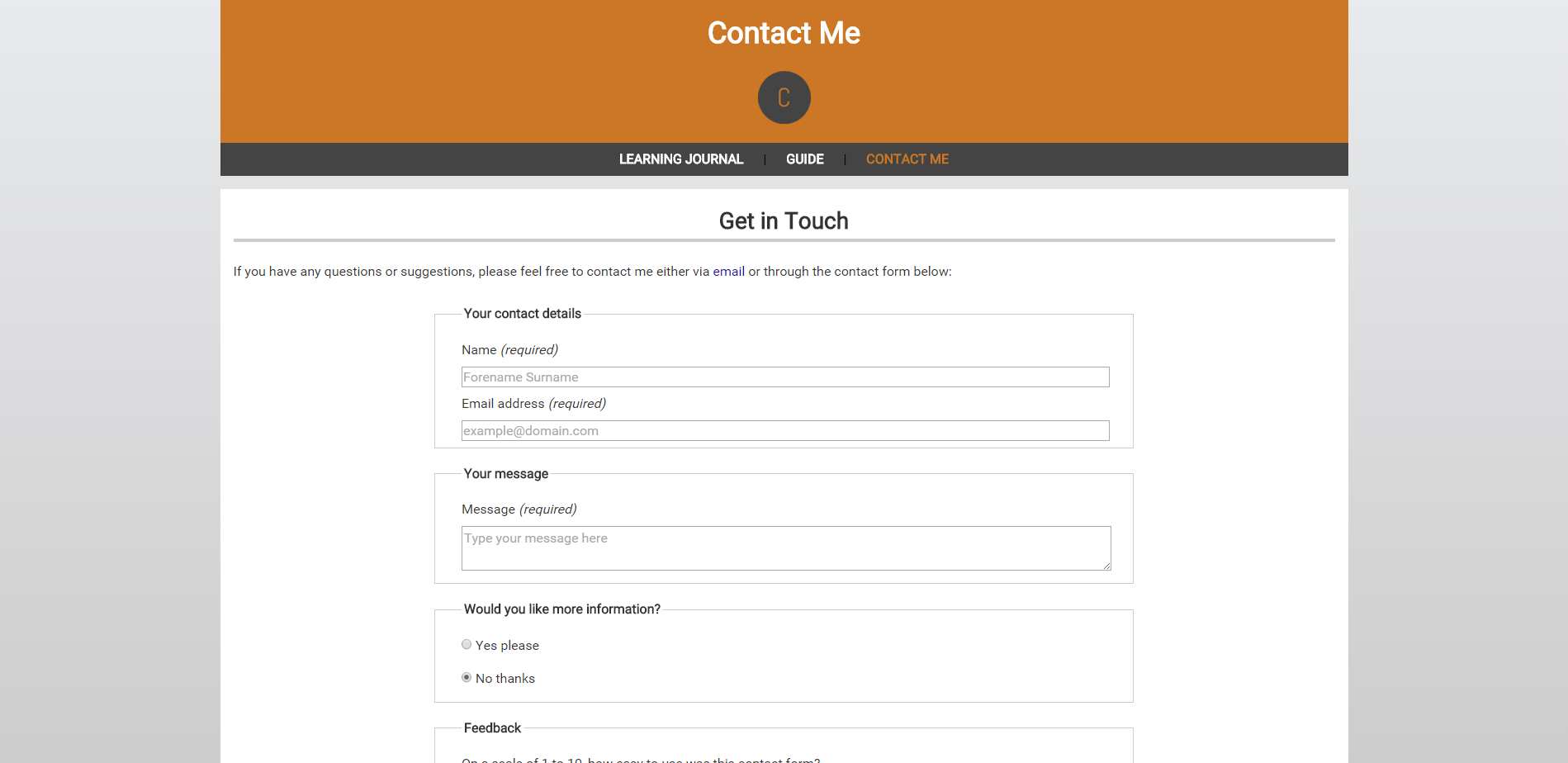Click the Message (required) label
The height and width of the screenshot is (763, 1568).
(519, 509)
